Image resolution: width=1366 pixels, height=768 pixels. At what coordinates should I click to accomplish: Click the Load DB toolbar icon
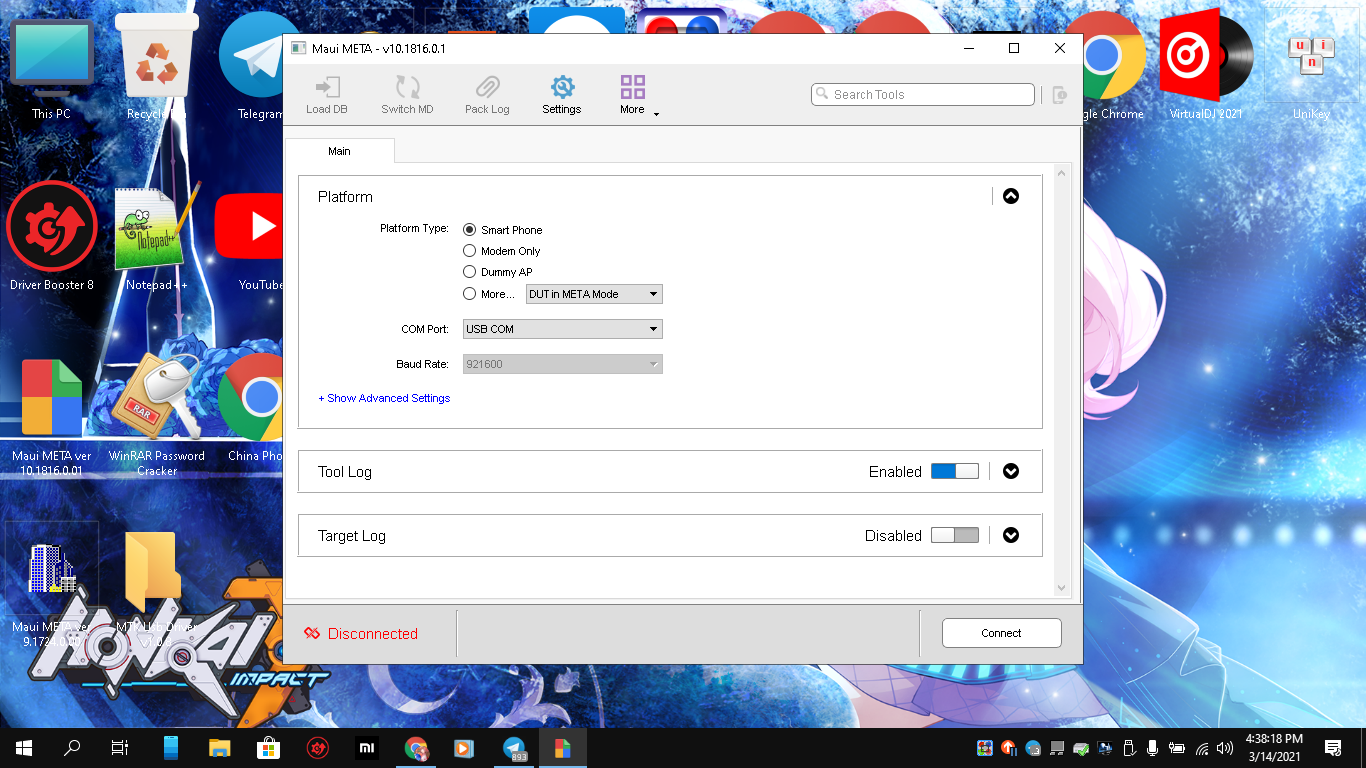327,95
